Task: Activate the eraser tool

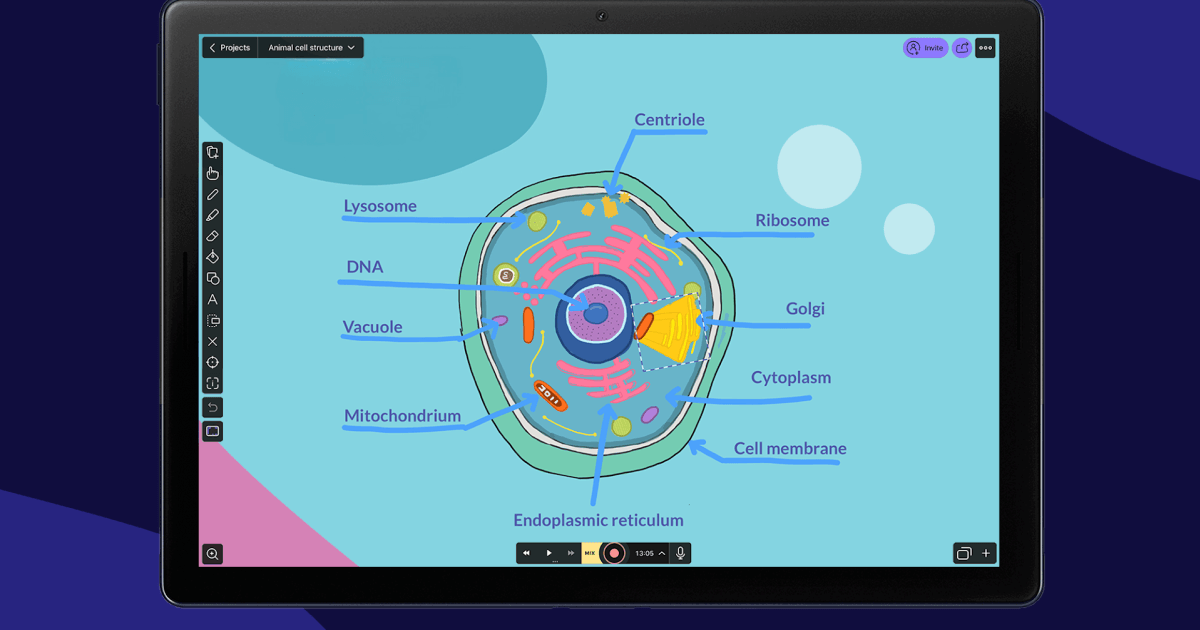Action: pyautogui.click(x=212, y=236)
